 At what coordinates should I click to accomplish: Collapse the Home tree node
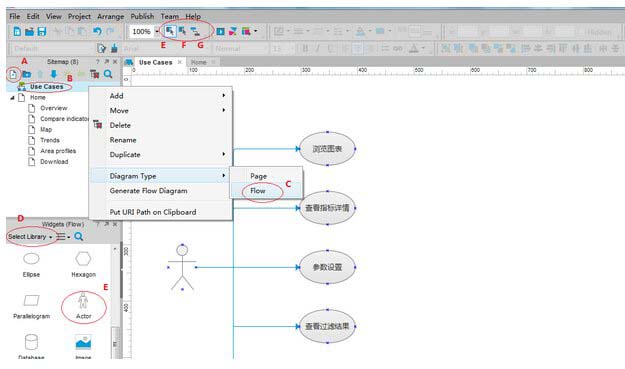(12, 97)
